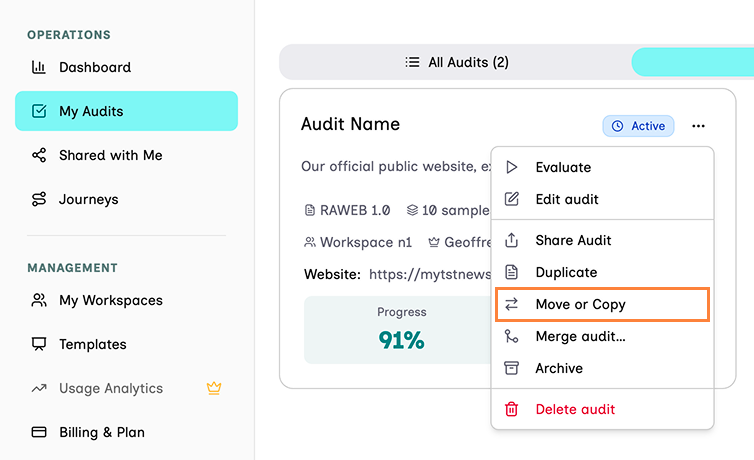Image resolution: width=754 pixels, height=460 pixels.
Task: Choose Evaluate from the audit menu
Action: [x=602, y=167]
